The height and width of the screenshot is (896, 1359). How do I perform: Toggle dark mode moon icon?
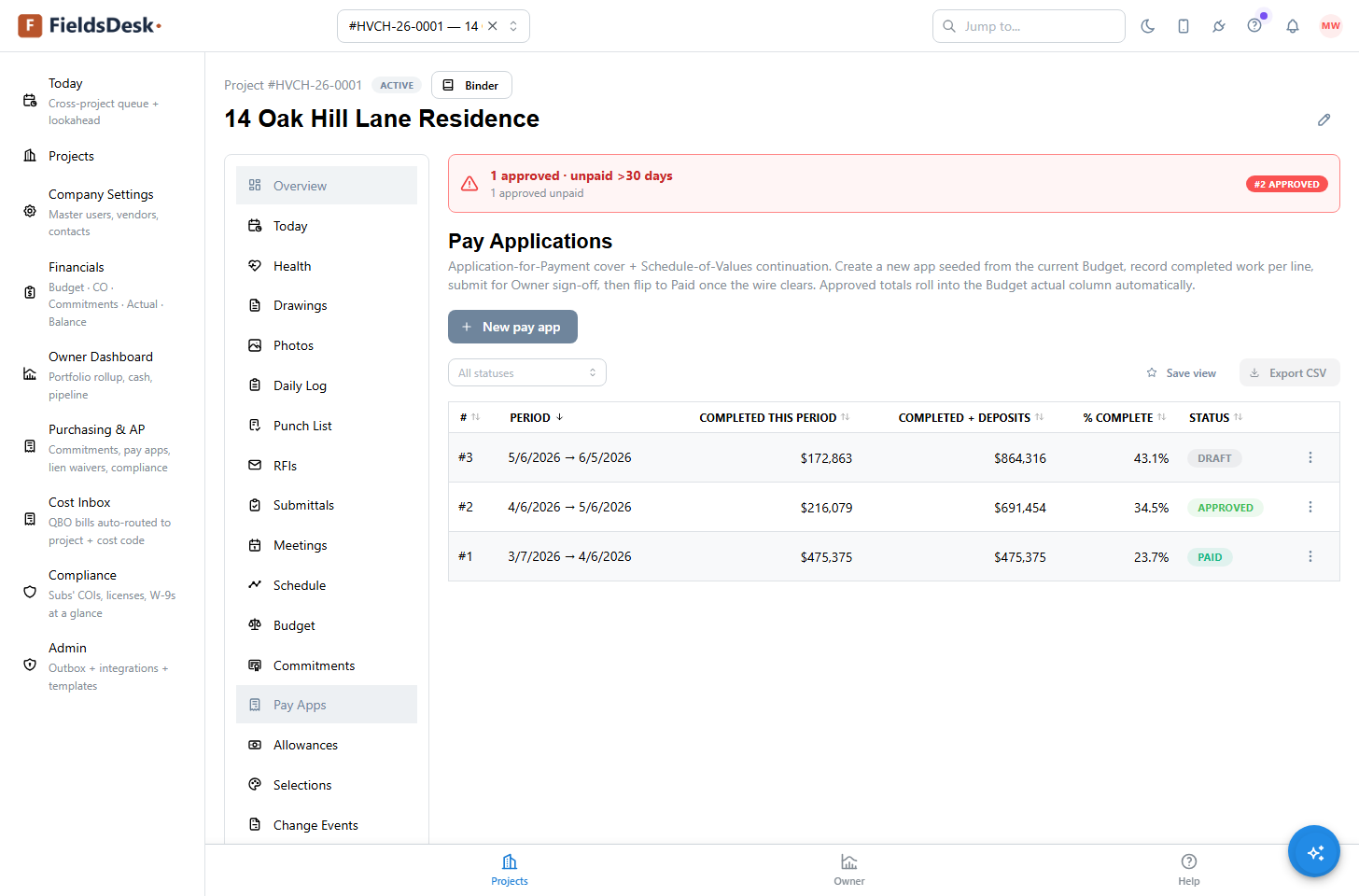pos(1148,26)
